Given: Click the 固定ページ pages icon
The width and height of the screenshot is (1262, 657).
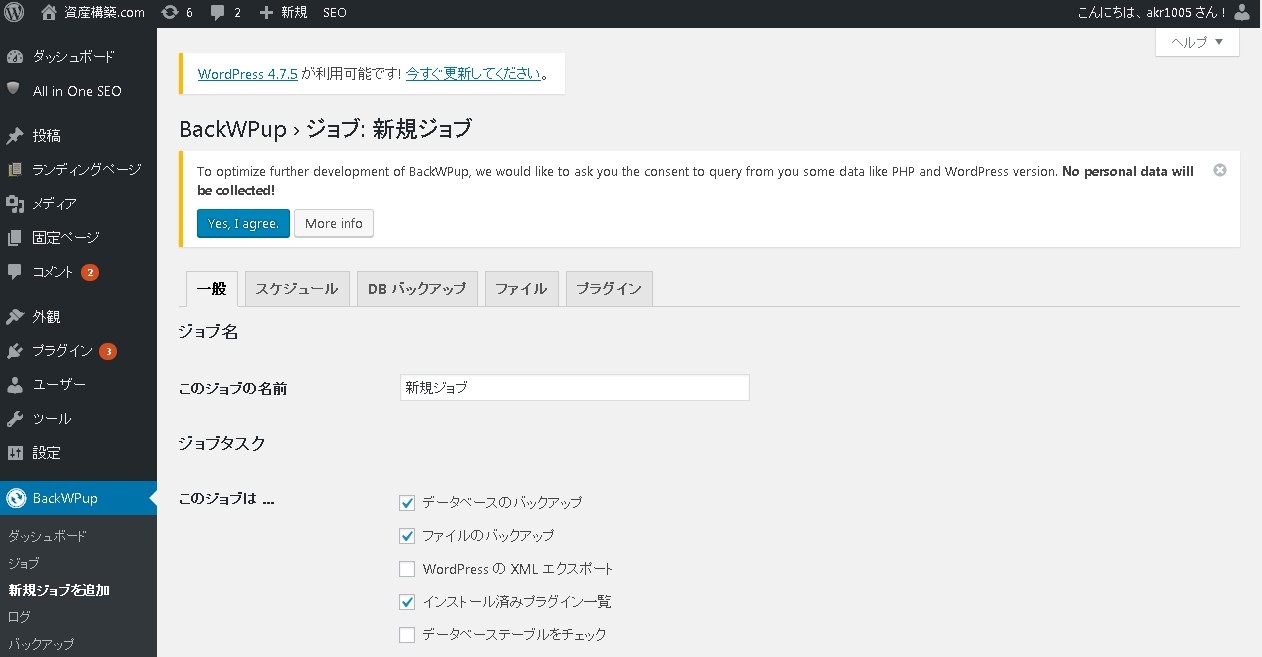Looking at the screenshot, I should coord(14,238).
